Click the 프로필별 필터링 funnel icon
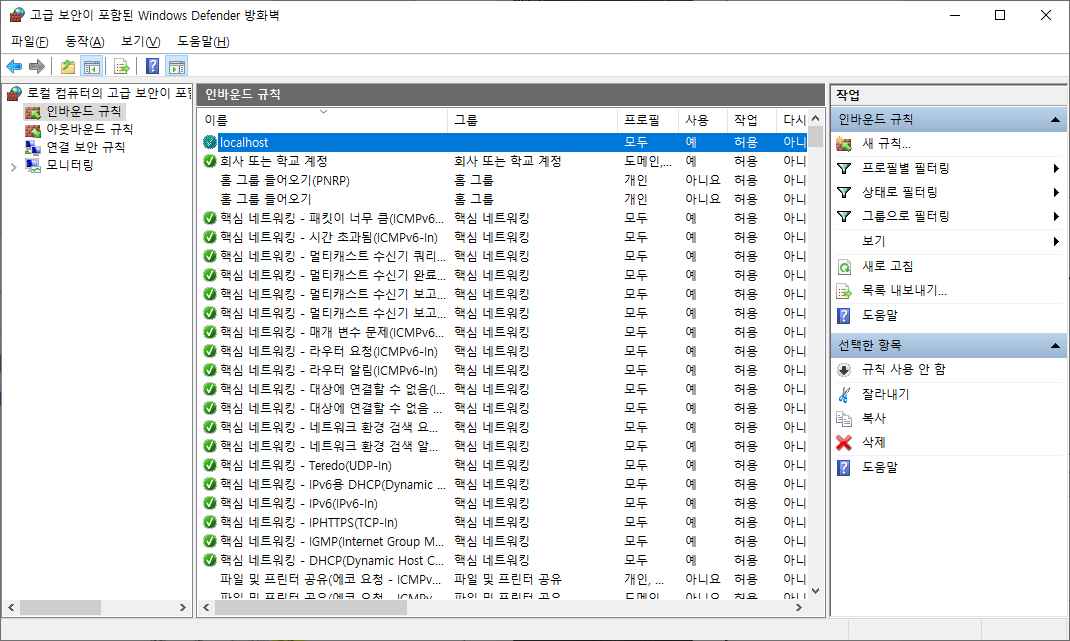Image resolution: width=1070 pixels, height=641 pixels. 844,168
